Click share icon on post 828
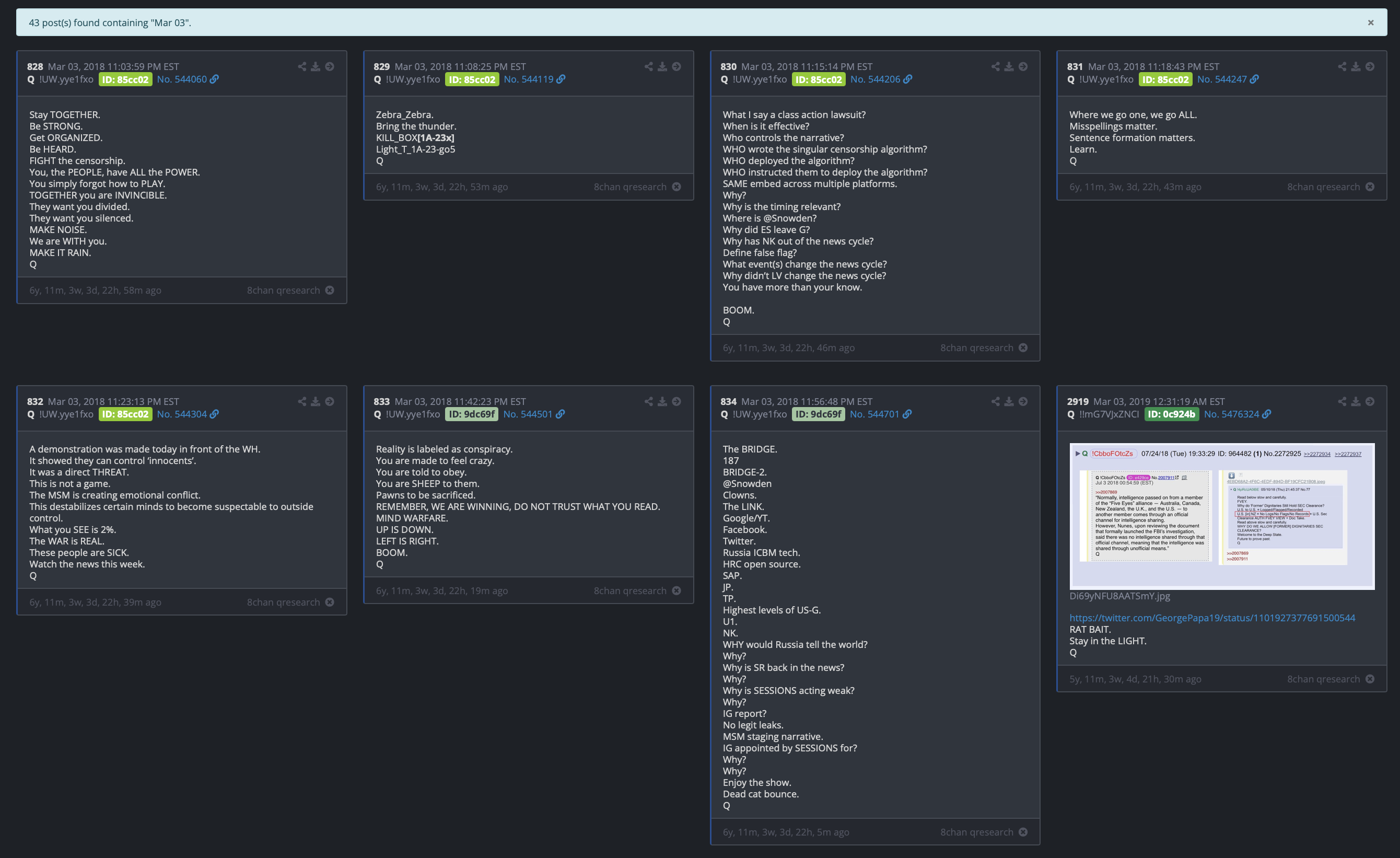 click(x=302, y=66)
